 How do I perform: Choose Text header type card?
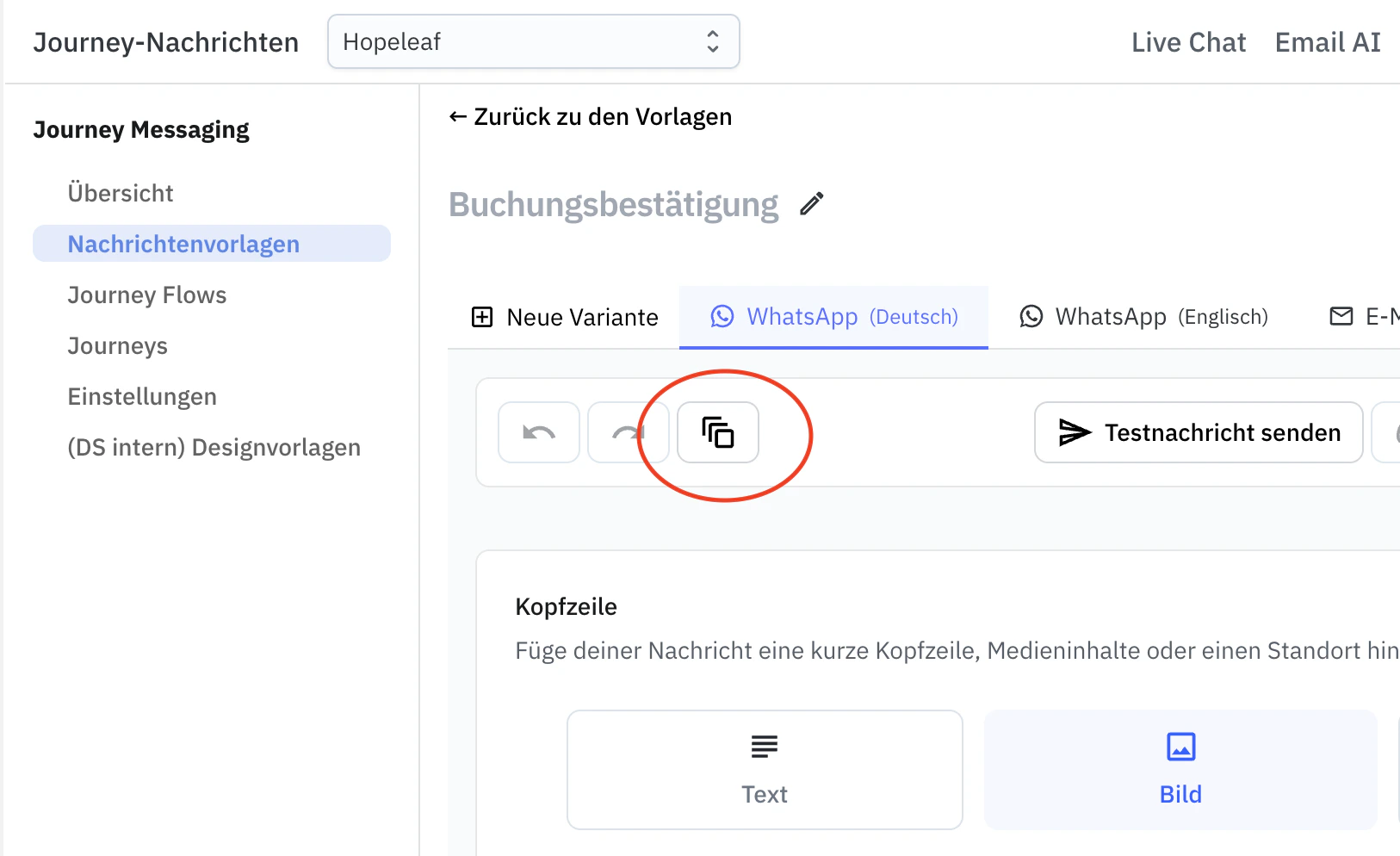[x=765, y=770]
